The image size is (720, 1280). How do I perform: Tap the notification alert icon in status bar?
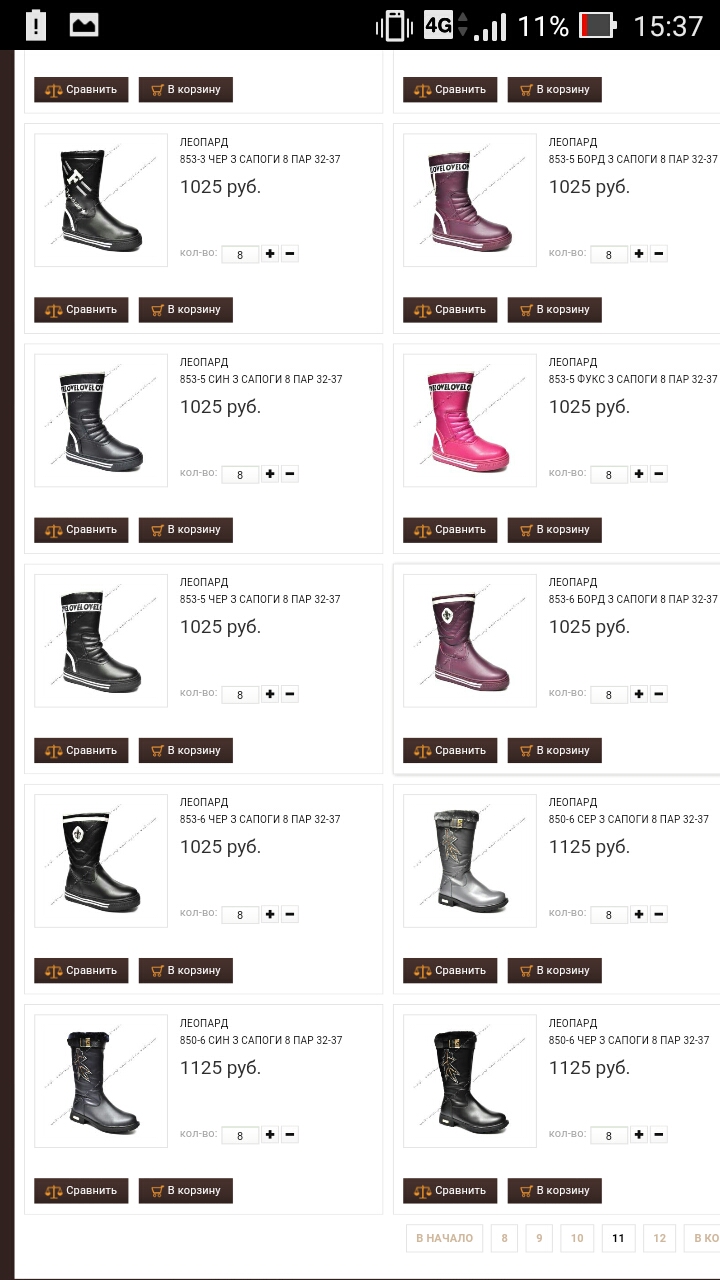point(36,25)
